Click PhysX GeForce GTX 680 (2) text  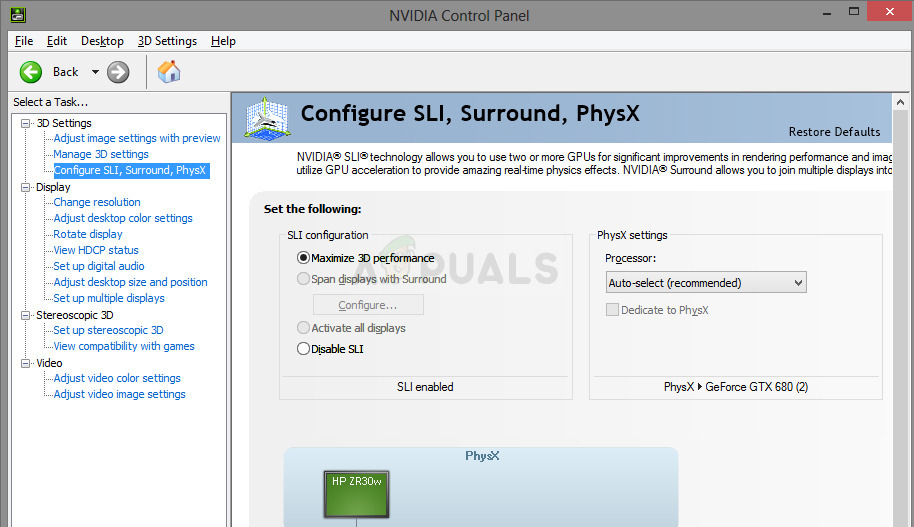click(x=736, y=387)
